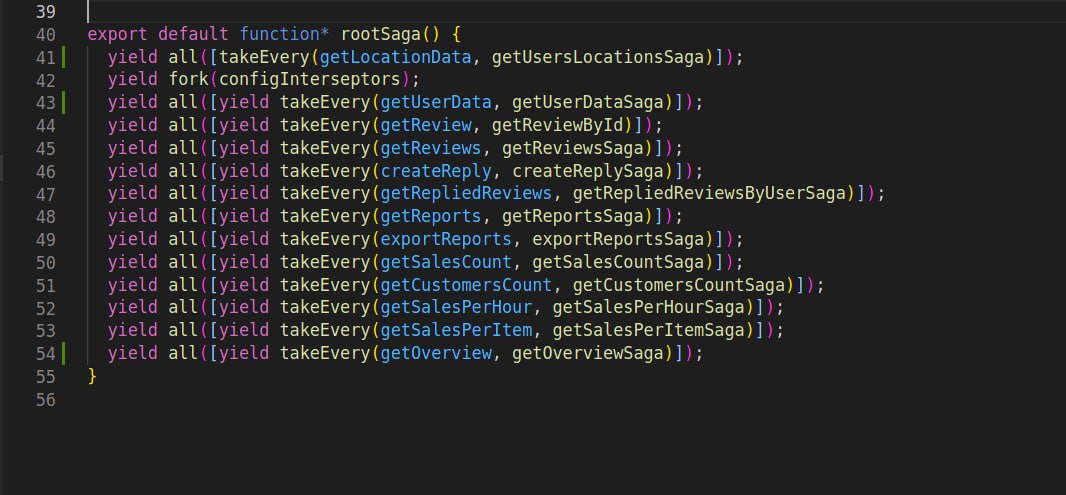Click getCustomersCountSaga on line 51

(x=680, y=285)
